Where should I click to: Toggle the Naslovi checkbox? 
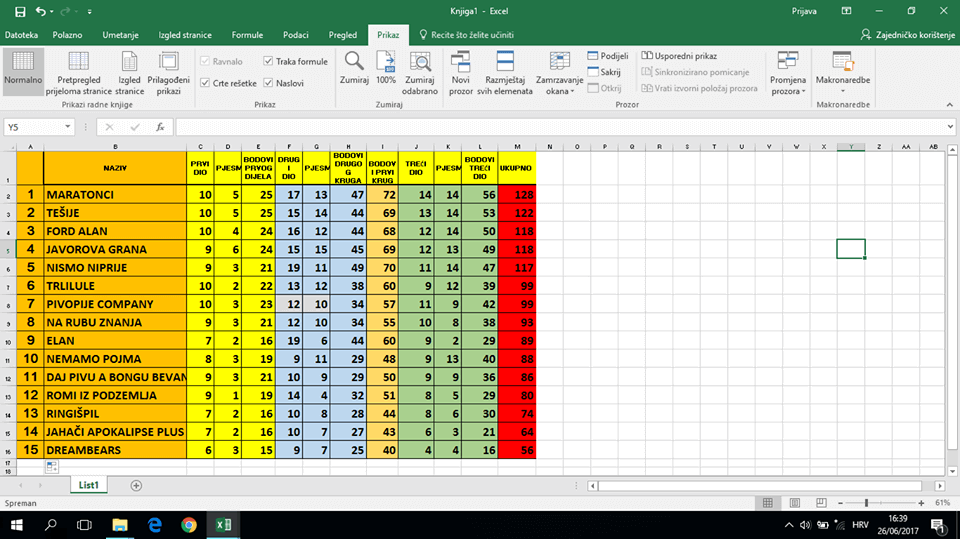click(268, 83)
